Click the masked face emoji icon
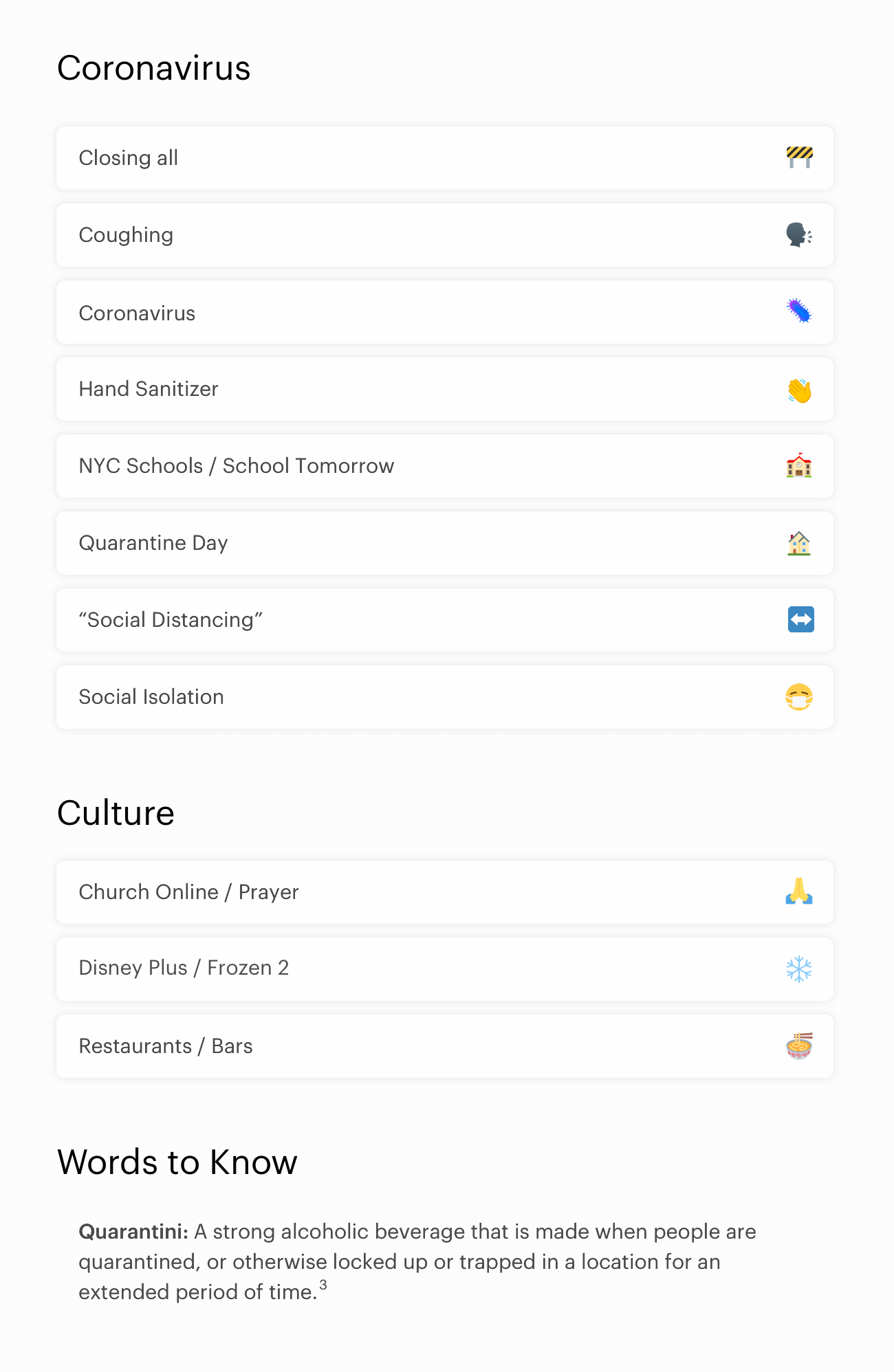 pos(799,696)
